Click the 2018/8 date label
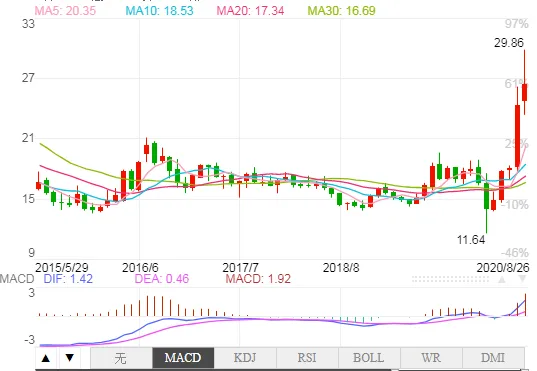Viewport: 537px width, 371px height. 341,268
